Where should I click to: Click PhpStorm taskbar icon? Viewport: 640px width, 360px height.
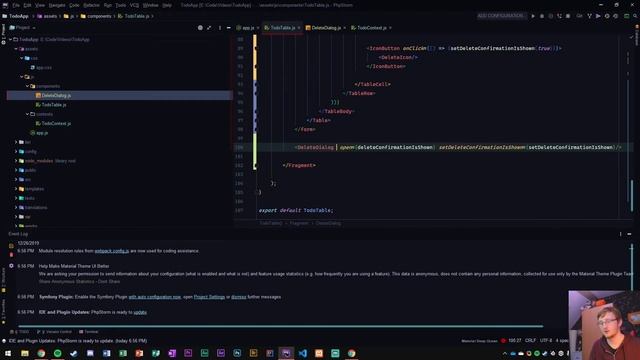pos(286,353)
